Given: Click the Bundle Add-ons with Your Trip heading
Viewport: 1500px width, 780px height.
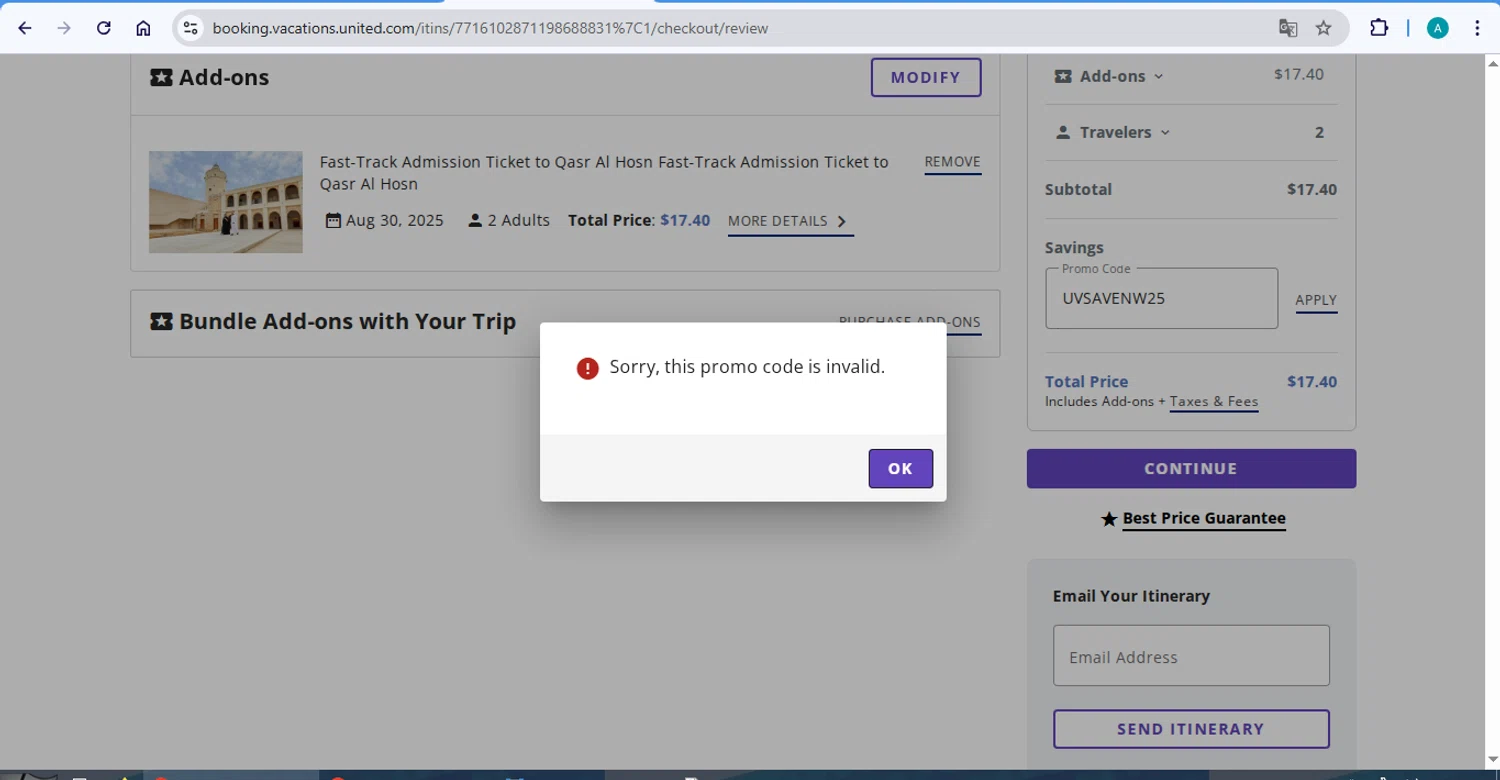Looking at the screenshot, I should 347,322.
